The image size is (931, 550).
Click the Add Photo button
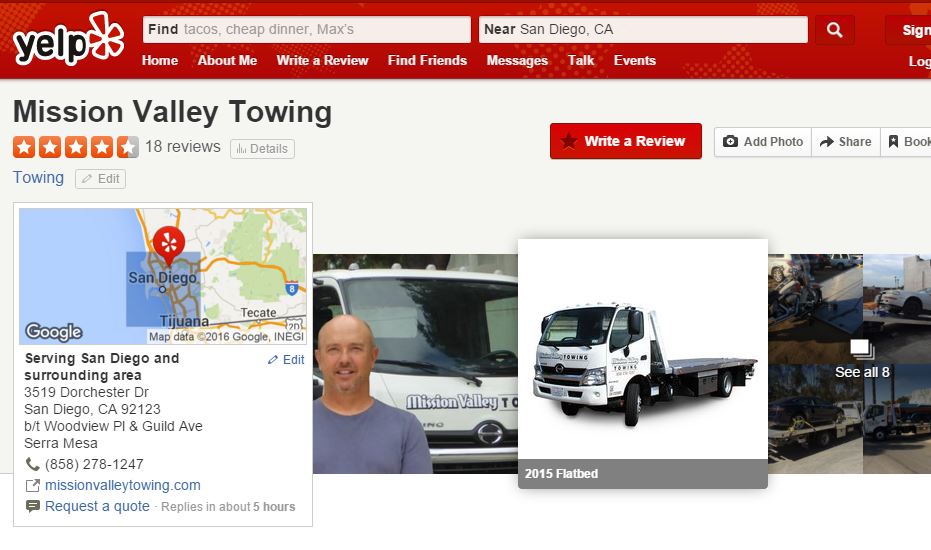[x=763, y=142]
